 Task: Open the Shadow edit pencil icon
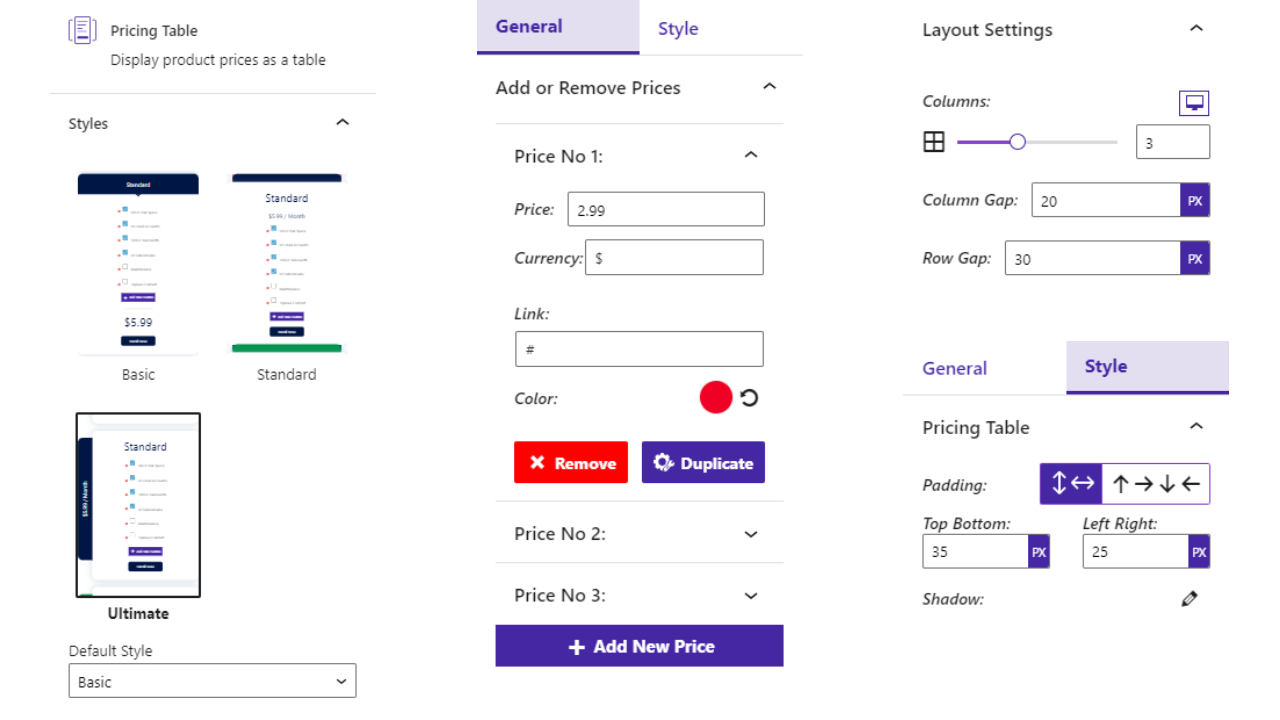pos(1189,599)
